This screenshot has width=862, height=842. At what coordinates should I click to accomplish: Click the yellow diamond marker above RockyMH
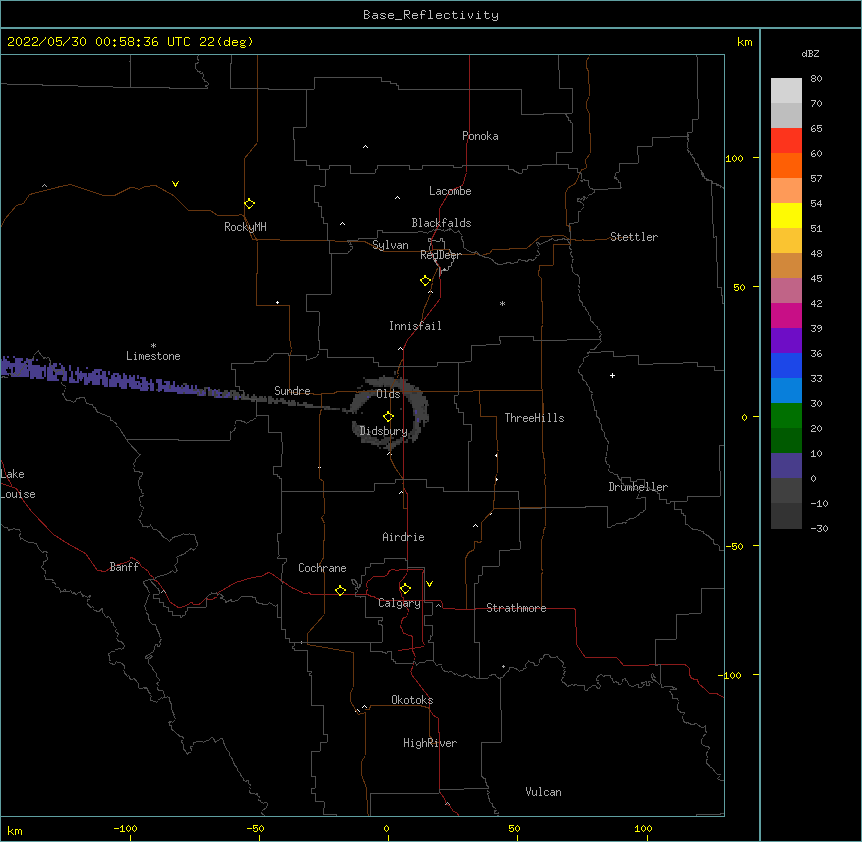[x=249, y=204]
